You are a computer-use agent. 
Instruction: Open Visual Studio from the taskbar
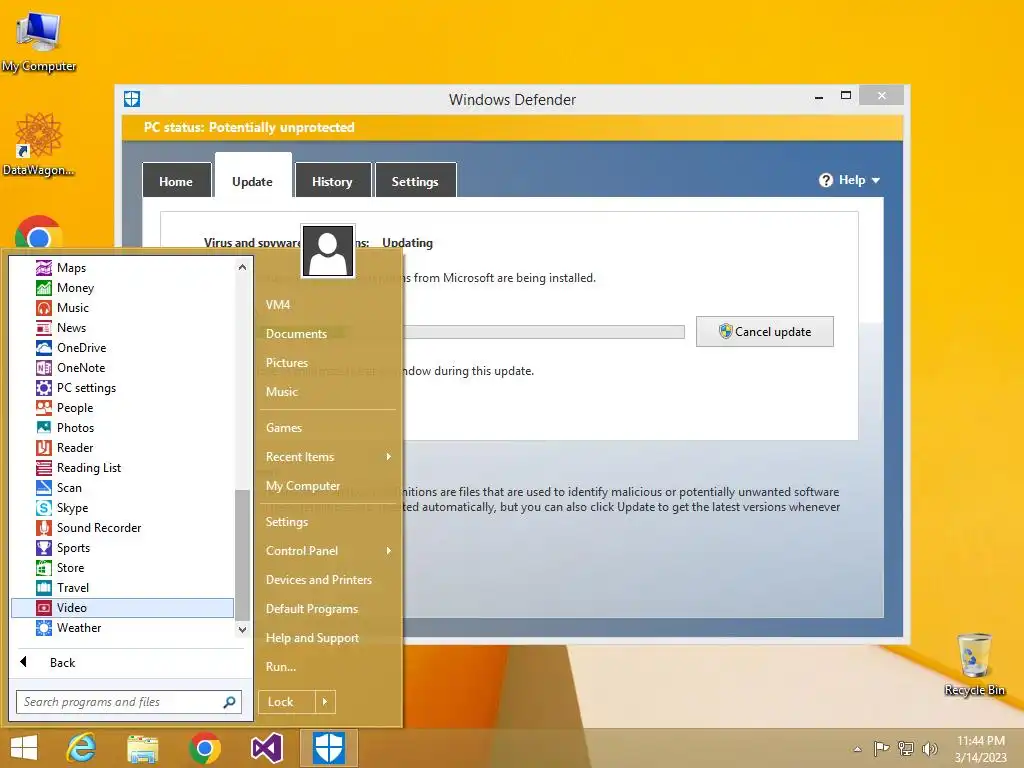[266, 748]
